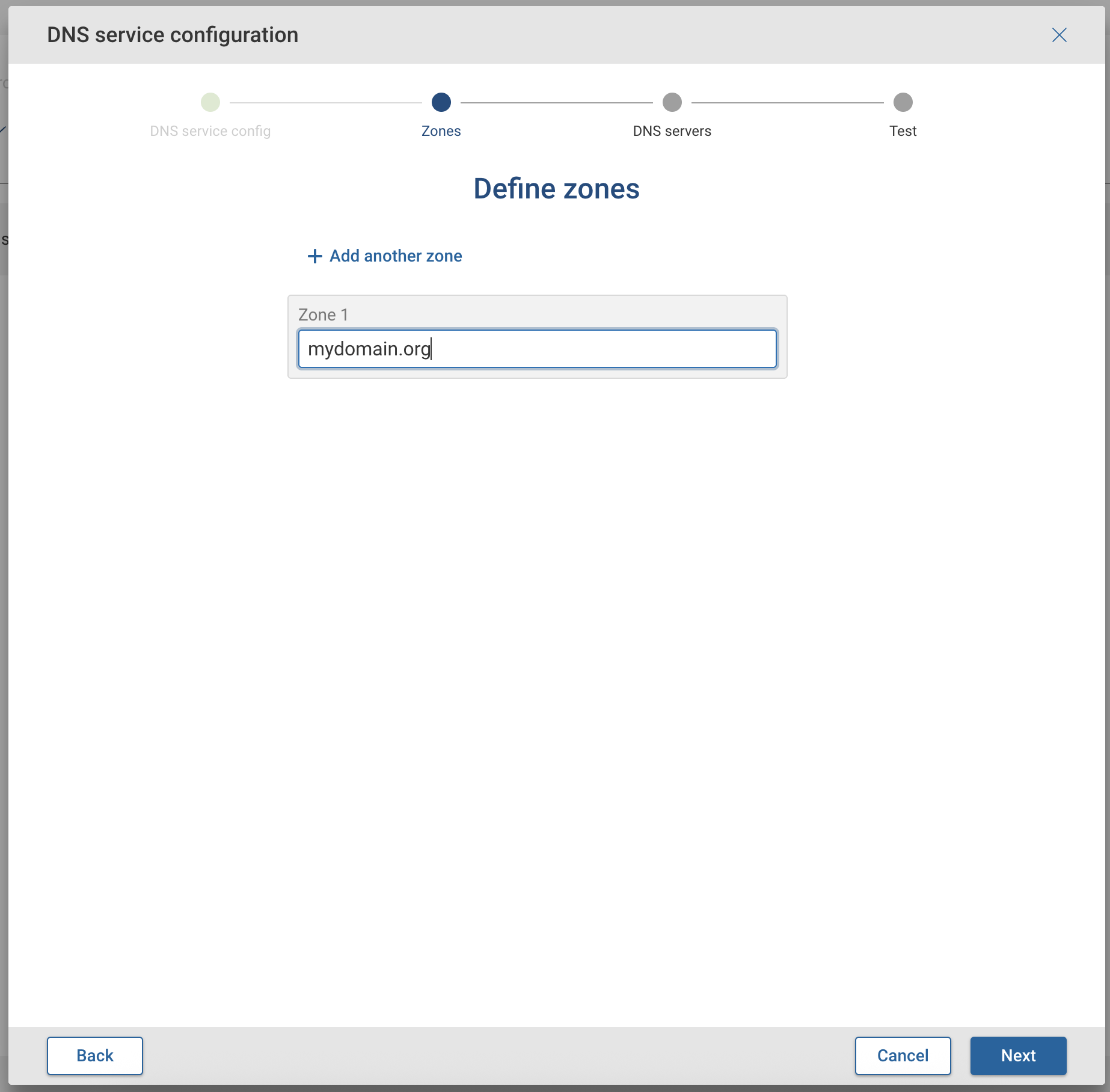Click the DNS service config step circle

(210, 102)
